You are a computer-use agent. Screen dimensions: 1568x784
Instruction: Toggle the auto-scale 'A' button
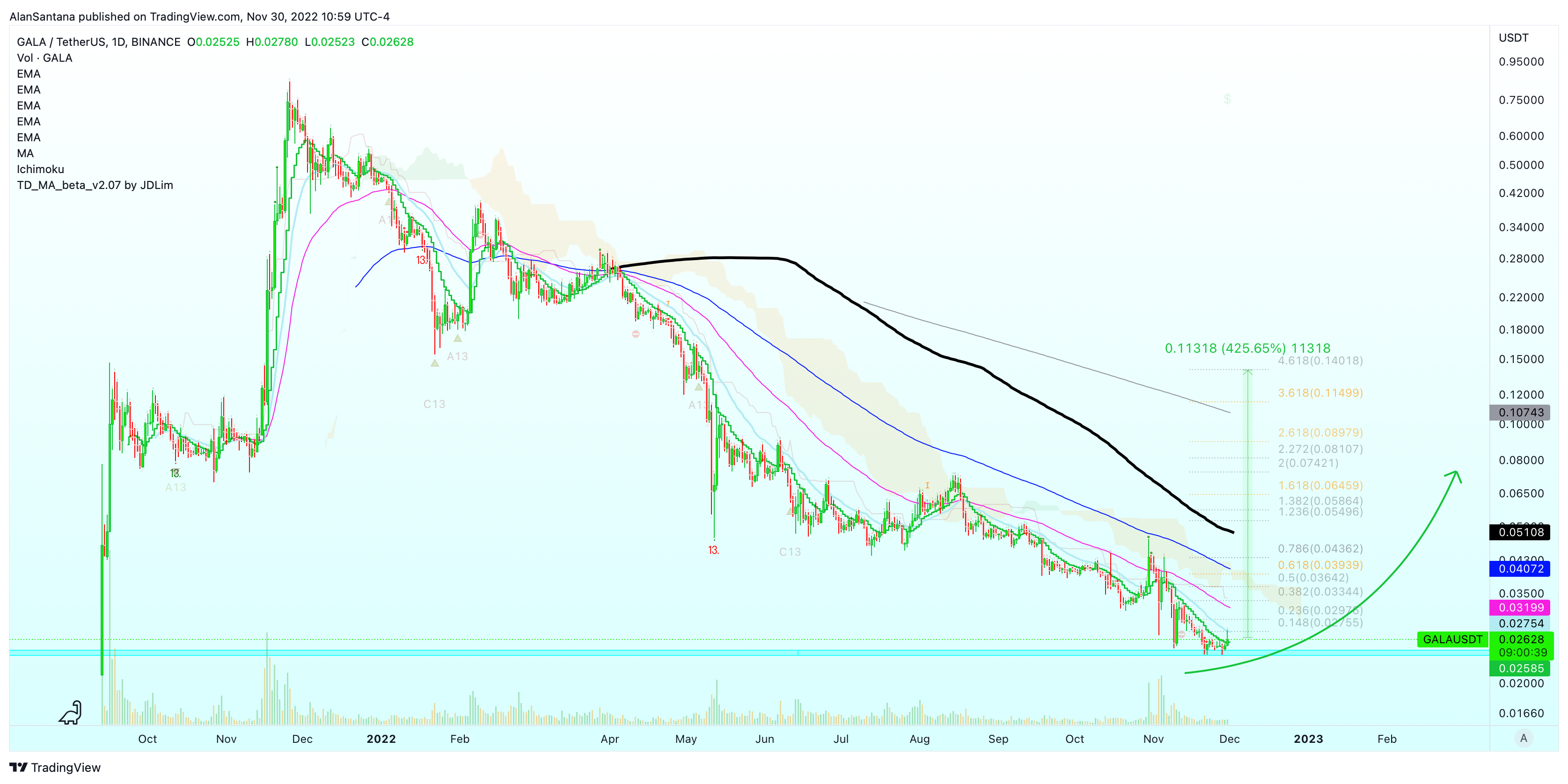1524,738
